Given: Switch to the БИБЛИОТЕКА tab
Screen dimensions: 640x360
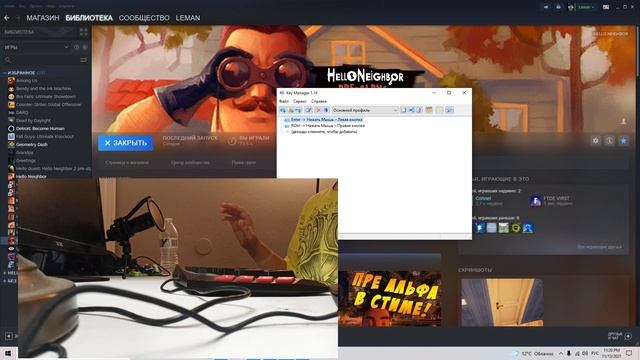Looking at the screenshot, I should (x=89, y=18).
